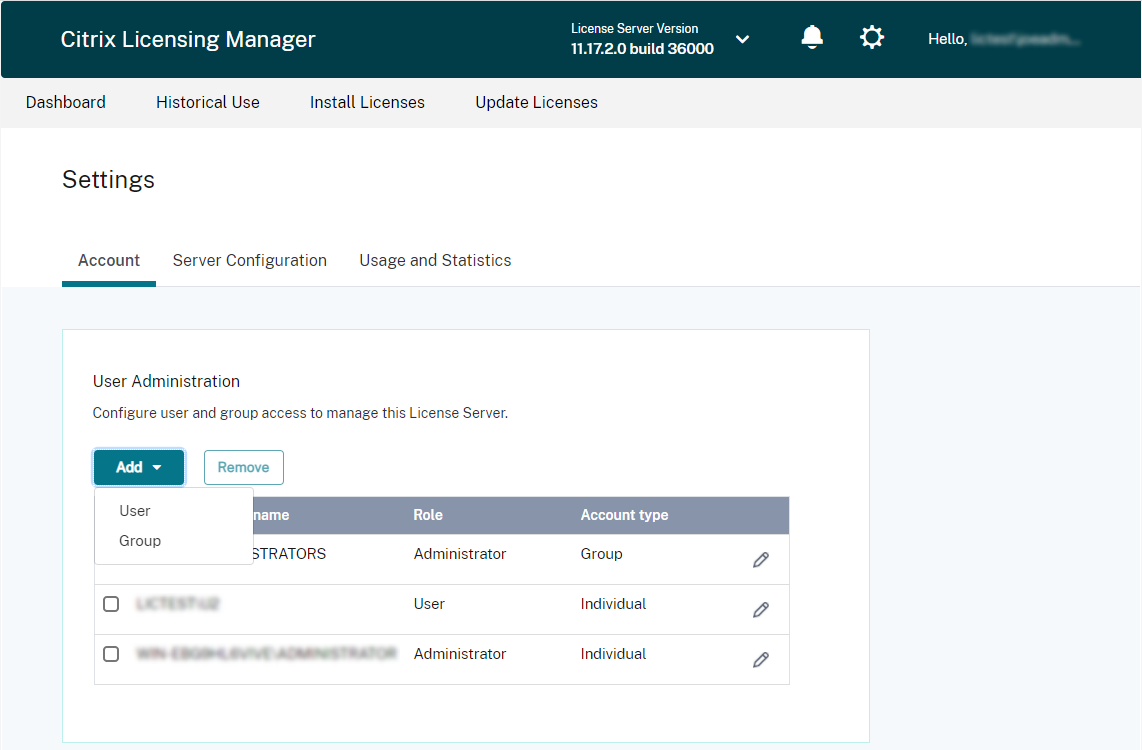Click pencil icon for Individual Administrator row
The image size is (1142, 750).
tap(761, 660)
